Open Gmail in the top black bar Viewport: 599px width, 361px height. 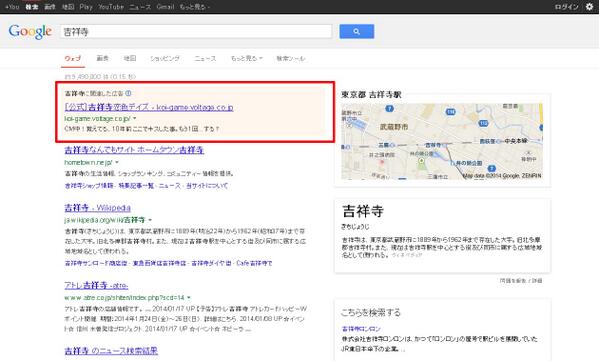pos(165,6)
